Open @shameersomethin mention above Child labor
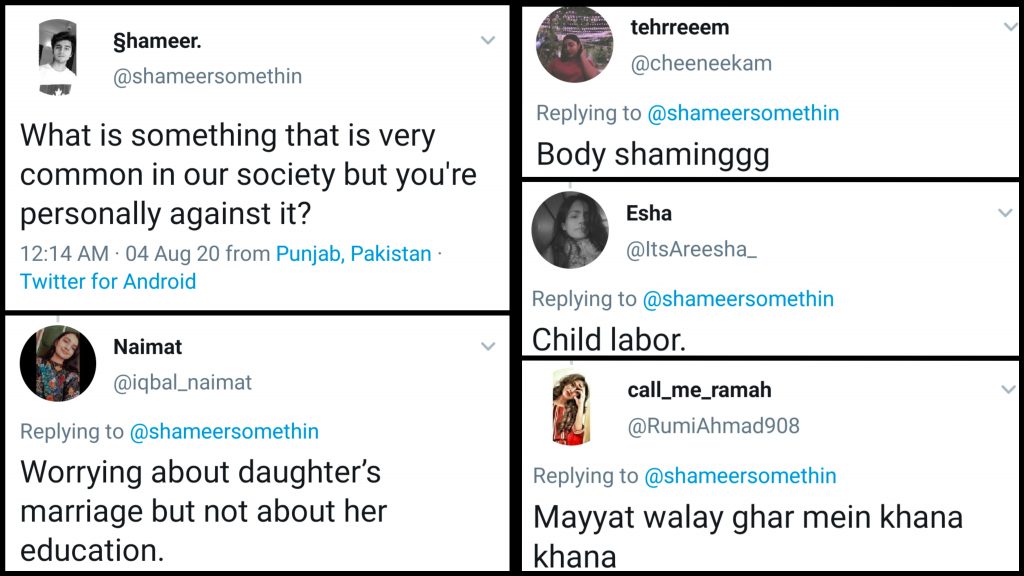1024x576 pixels. 738,299
